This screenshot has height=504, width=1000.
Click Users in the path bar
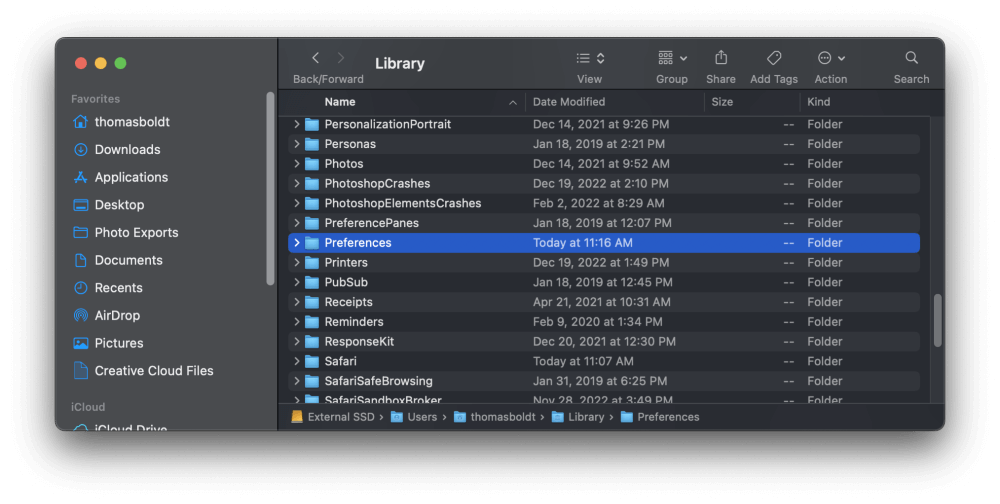click(414, 417)
